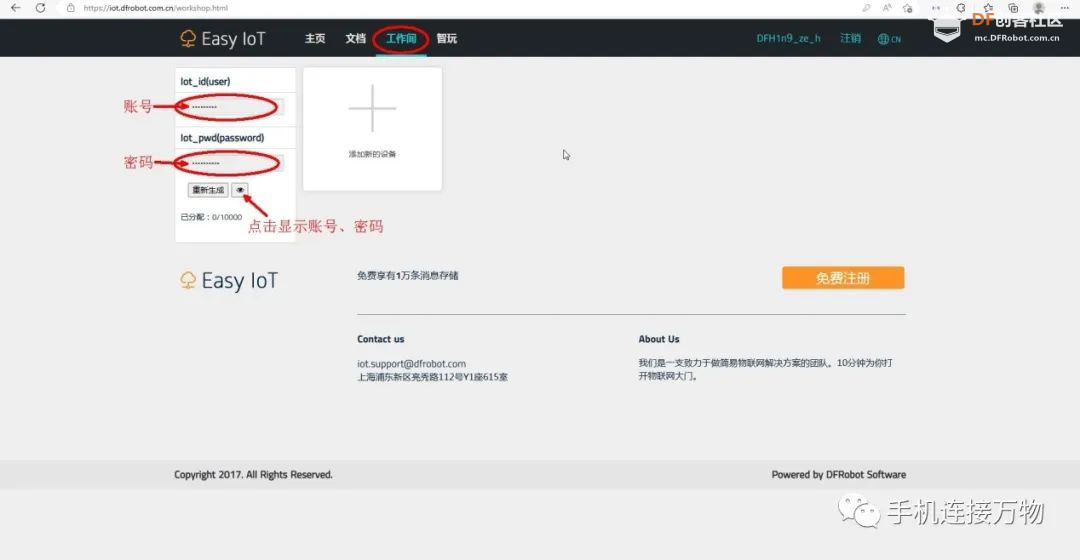Open the 文档 nav item
Viewport: 1080px width, 560px height.
355,39
